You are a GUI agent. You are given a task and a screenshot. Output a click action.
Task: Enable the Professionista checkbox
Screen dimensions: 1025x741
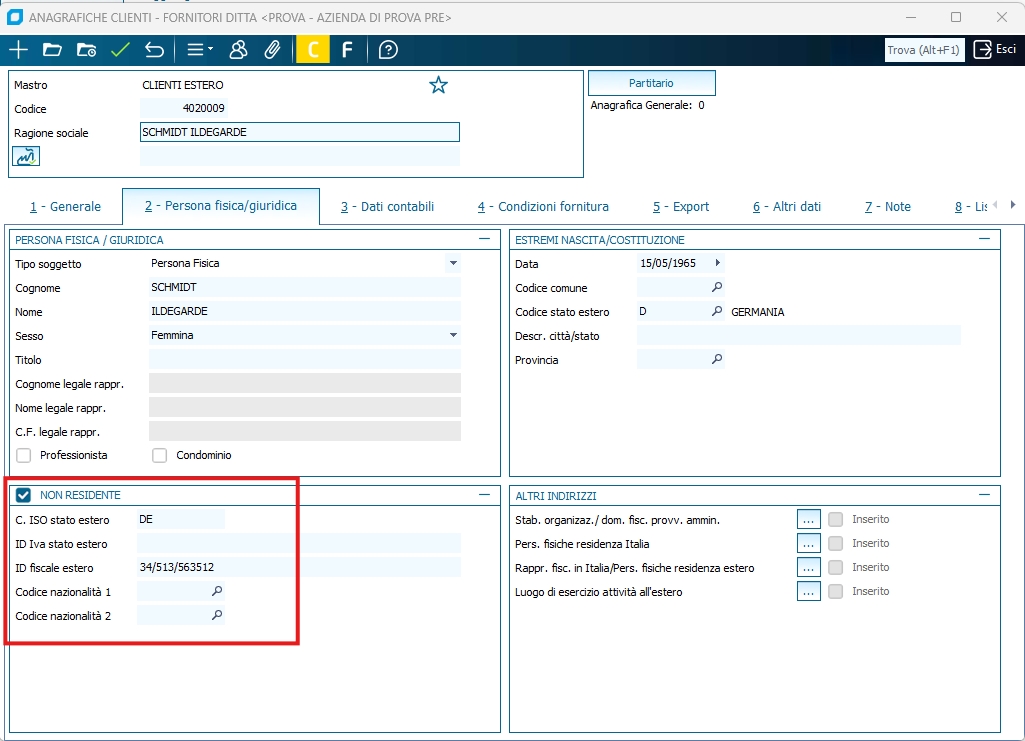24,455
